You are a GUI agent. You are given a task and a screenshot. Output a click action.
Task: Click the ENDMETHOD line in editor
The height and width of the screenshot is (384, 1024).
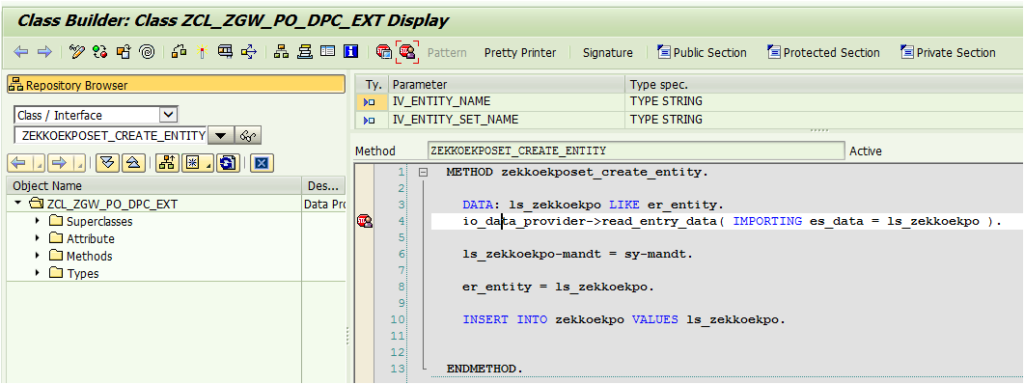485,369
